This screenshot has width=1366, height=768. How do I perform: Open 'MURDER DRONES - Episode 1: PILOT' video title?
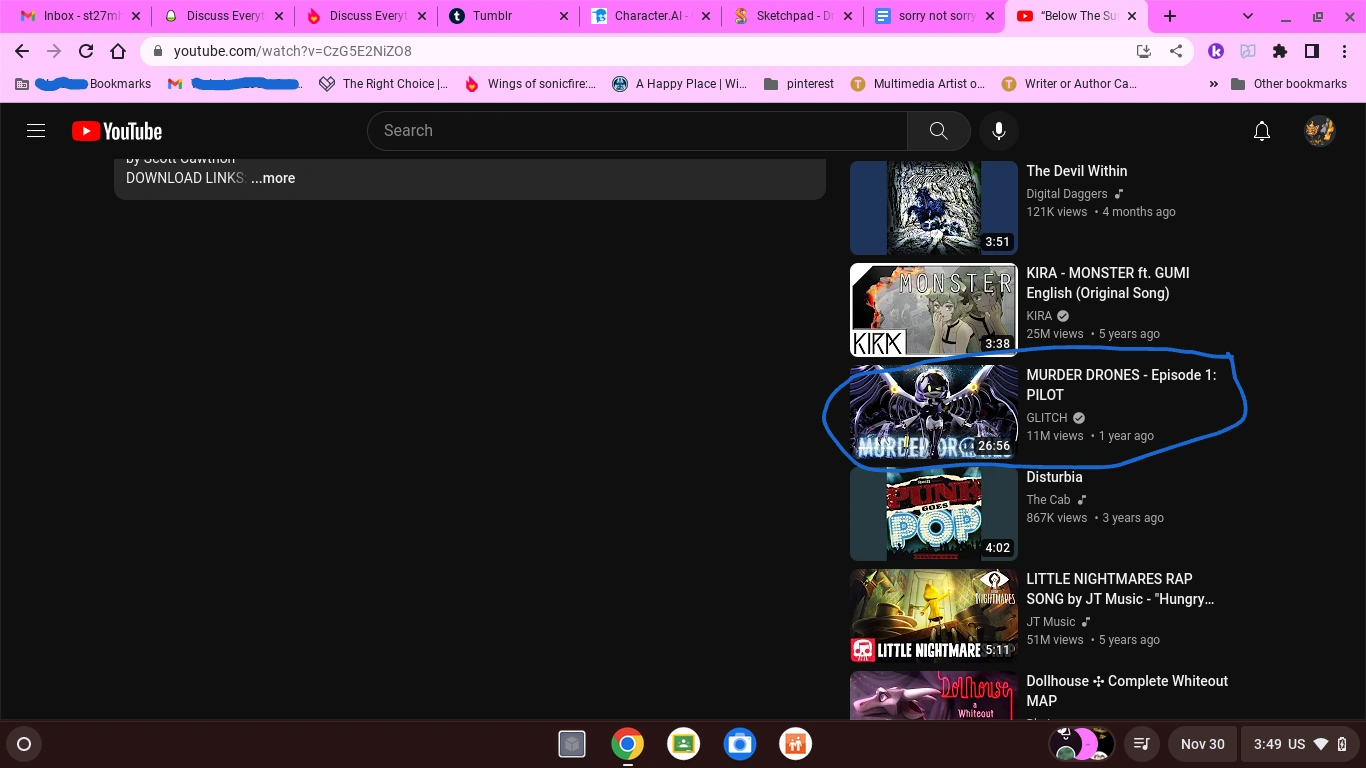1120,385
